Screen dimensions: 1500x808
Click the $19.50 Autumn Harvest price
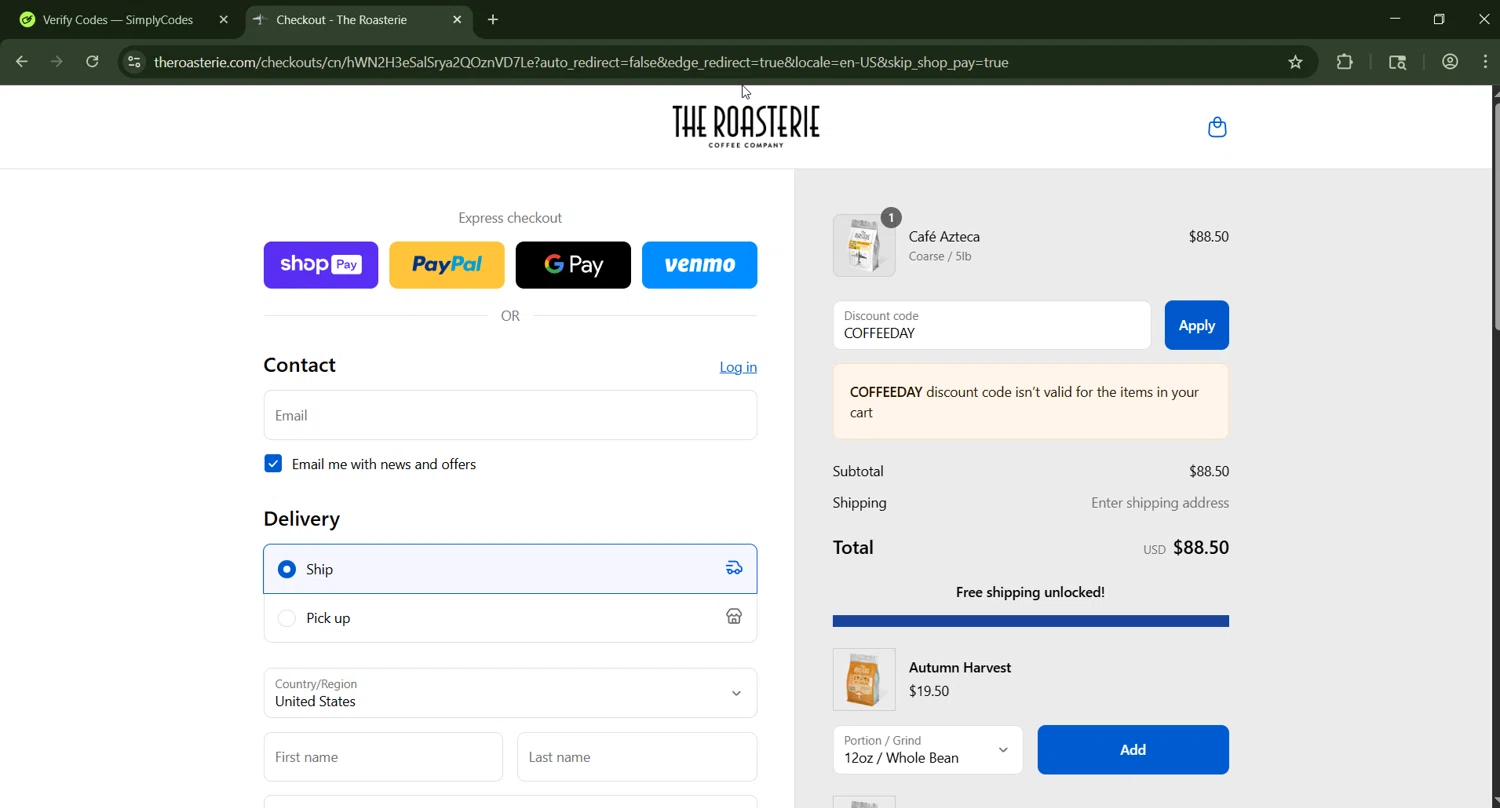coord(929,691)
